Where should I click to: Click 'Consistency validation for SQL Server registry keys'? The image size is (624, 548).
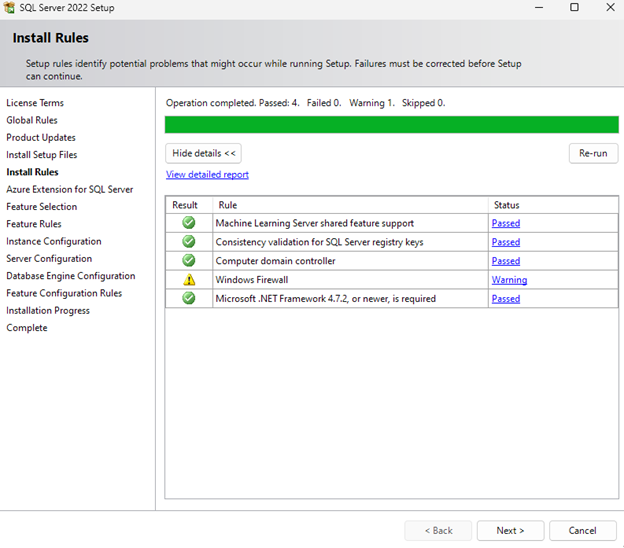click(x=320, y=242)
